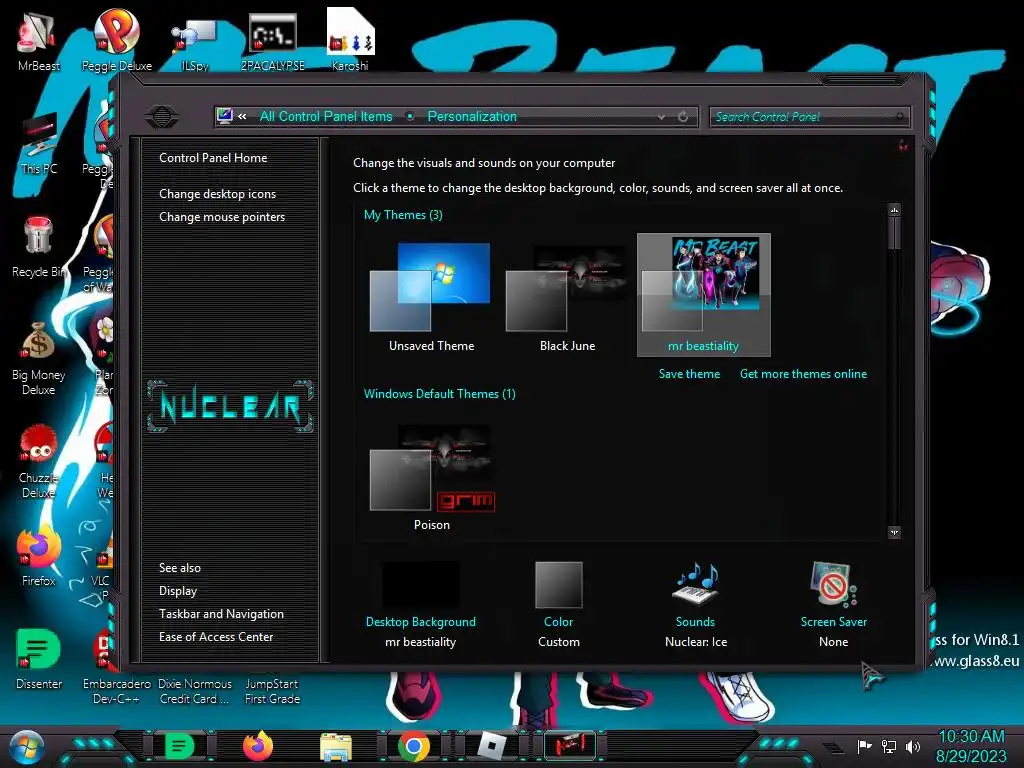
Task: Open the MrBeast desktop icon
Action: pos(38,40)
